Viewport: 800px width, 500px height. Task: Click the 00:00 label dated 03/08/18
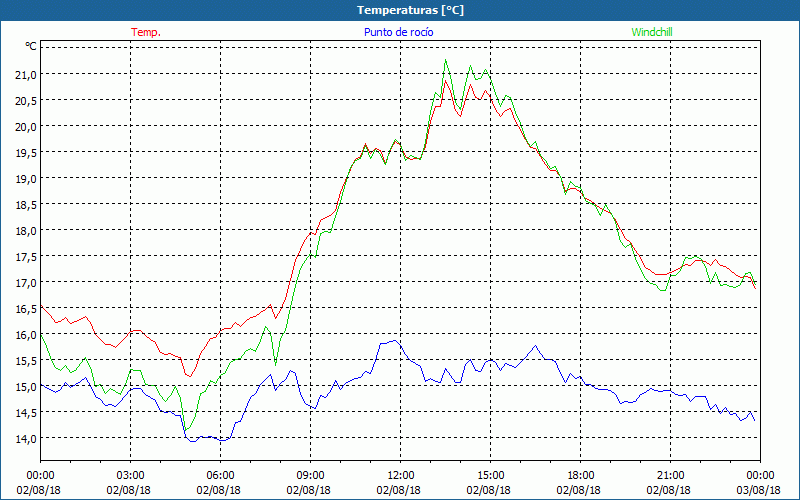(x=760, y=476)
